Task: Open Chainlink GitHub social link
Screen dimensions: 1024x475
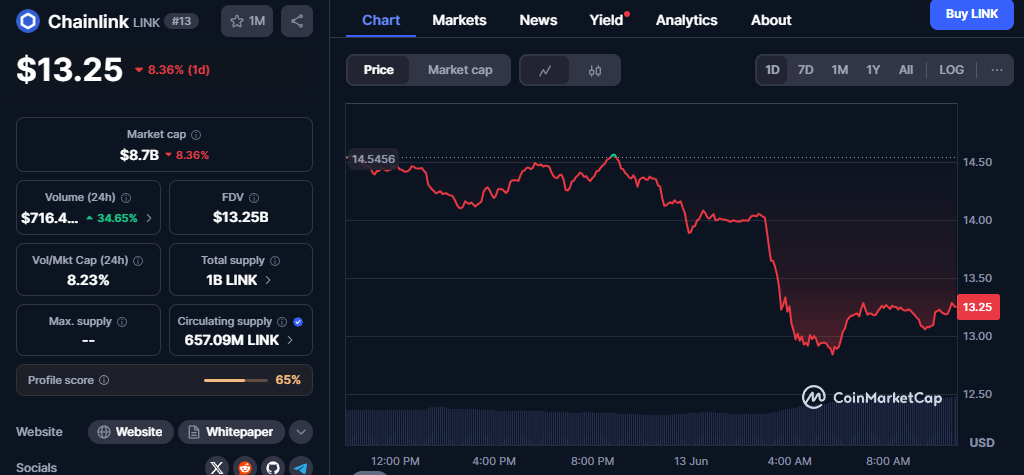Action: pos(273,467)
